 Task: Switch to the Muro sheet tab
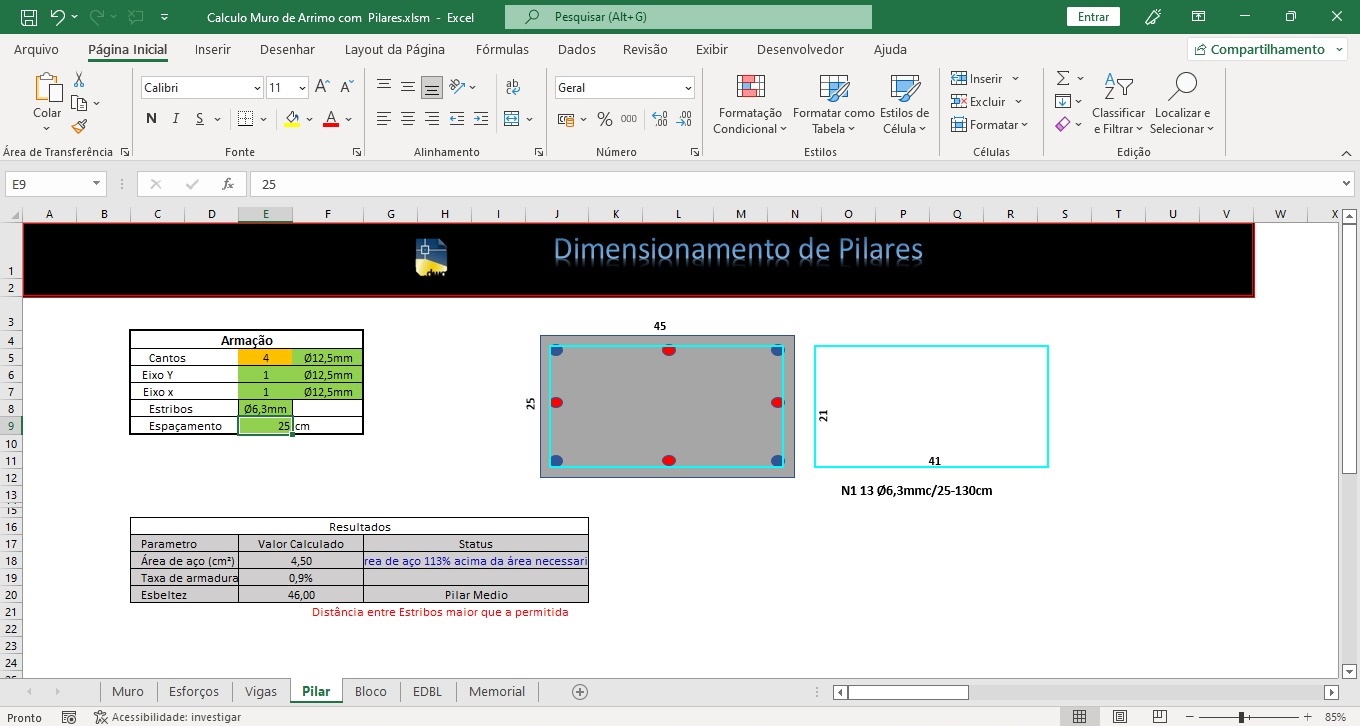(x=128, y=691)
